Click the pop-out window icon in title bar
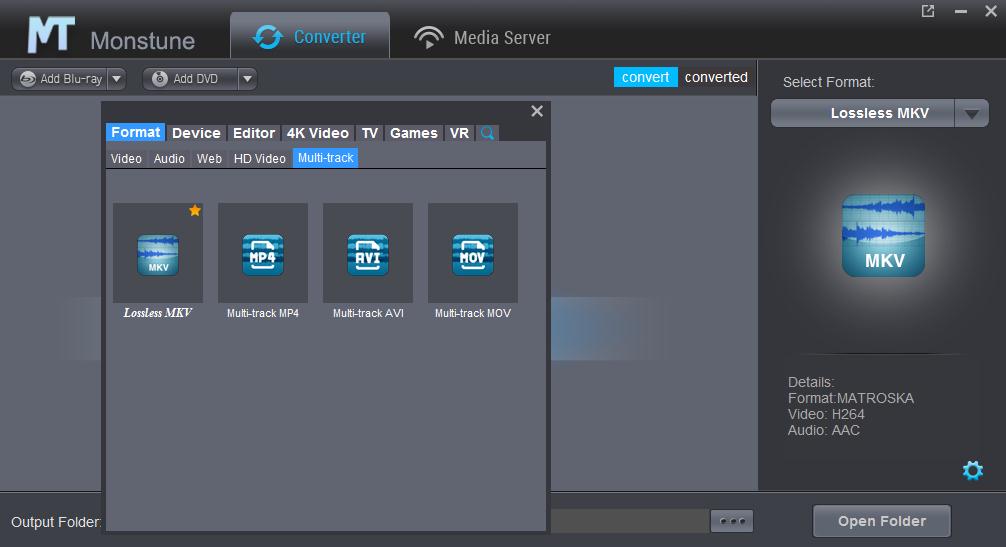This screenshot has width=1006, height=547. point(928,11)
